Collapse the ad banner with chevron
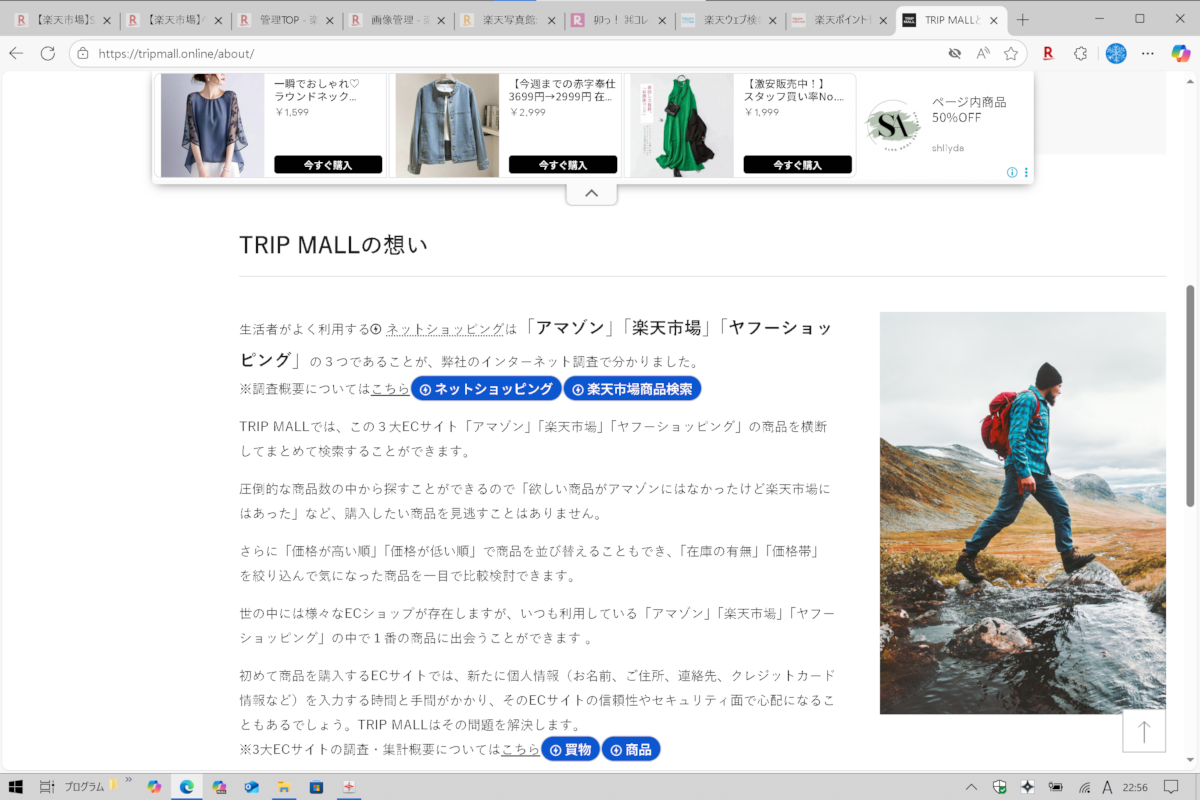This screenshot has height=800, width=1200. point(591,193)
